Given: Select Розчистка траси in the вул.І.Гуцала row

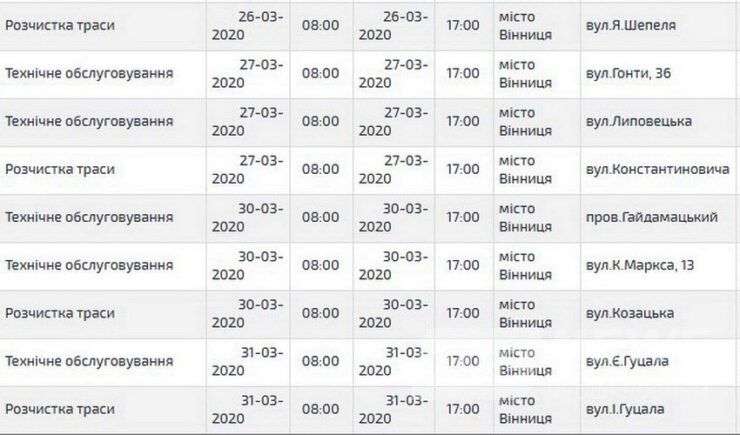Looking at the screenshot, I should point(60,409).
